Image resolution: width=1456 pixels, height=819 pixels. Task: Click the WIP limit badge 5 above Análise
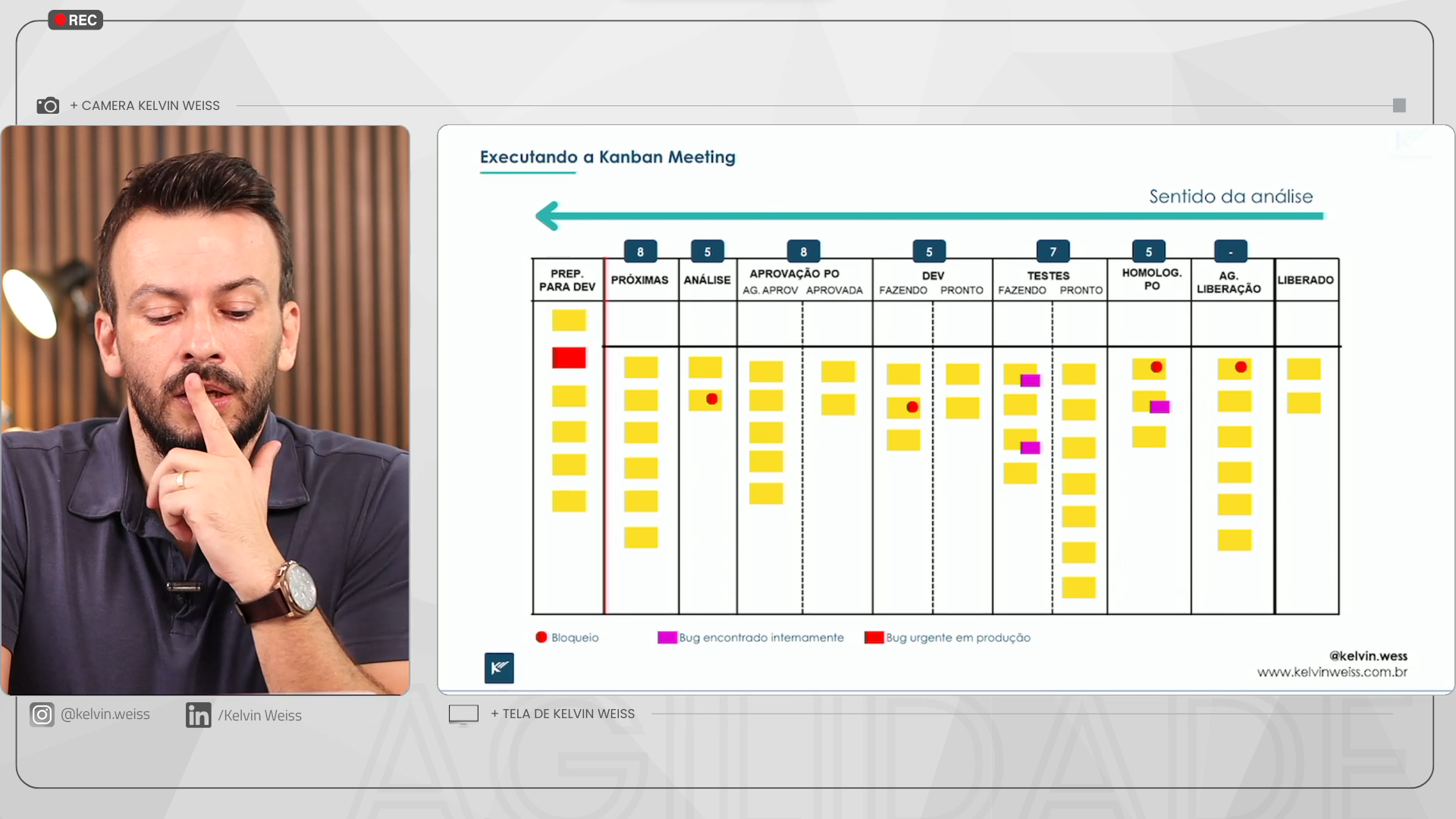(708, 251)
